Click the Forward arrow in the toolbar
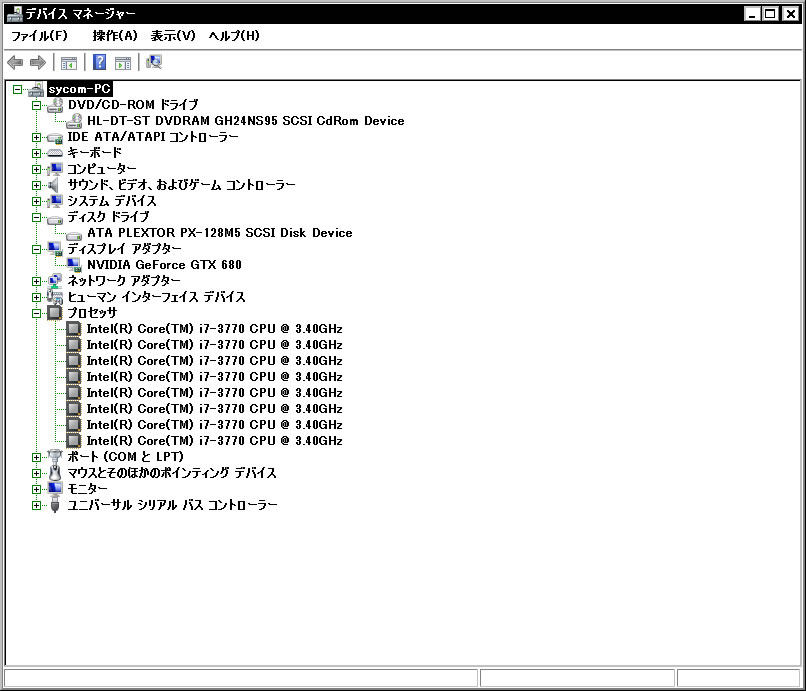 click(x=38, y=62)
